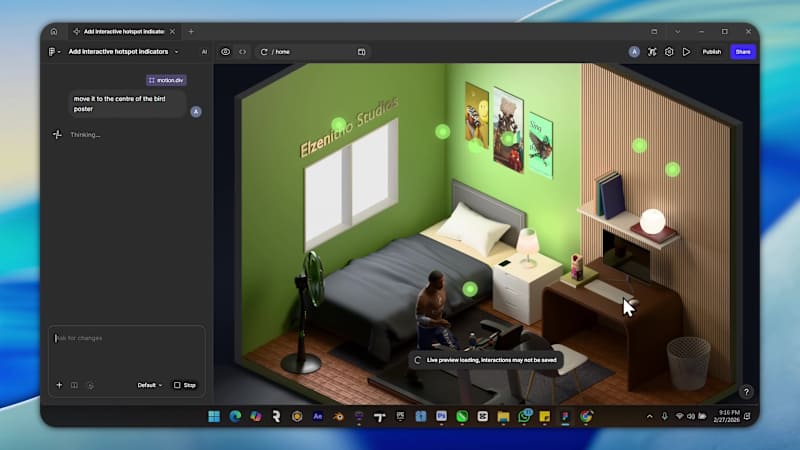Stop the AI generation with the Stop button
Image resolution: width=800 pixels, height=450 pixels.
185,385
